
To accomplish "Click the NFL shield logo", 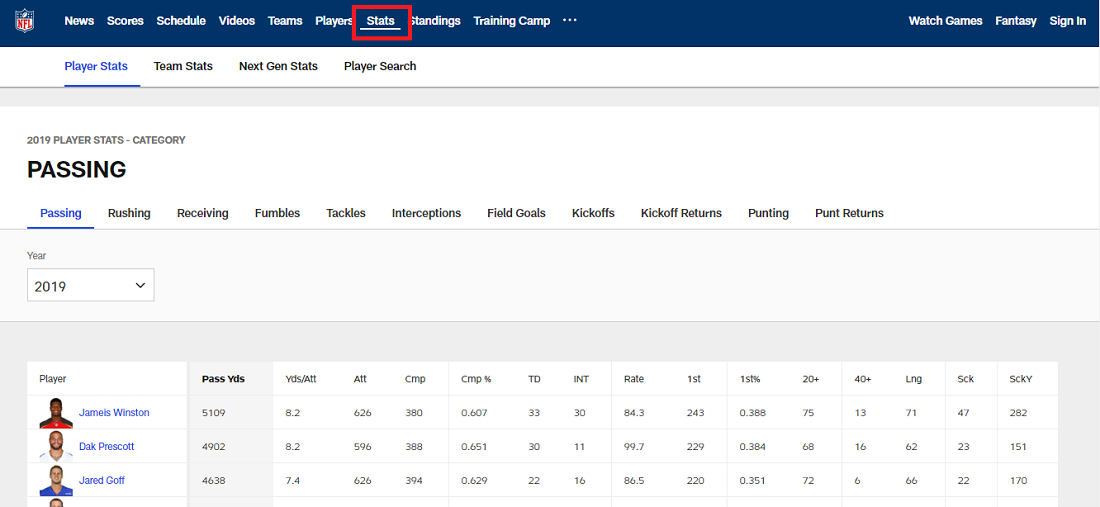I will (x=23, y=21).
